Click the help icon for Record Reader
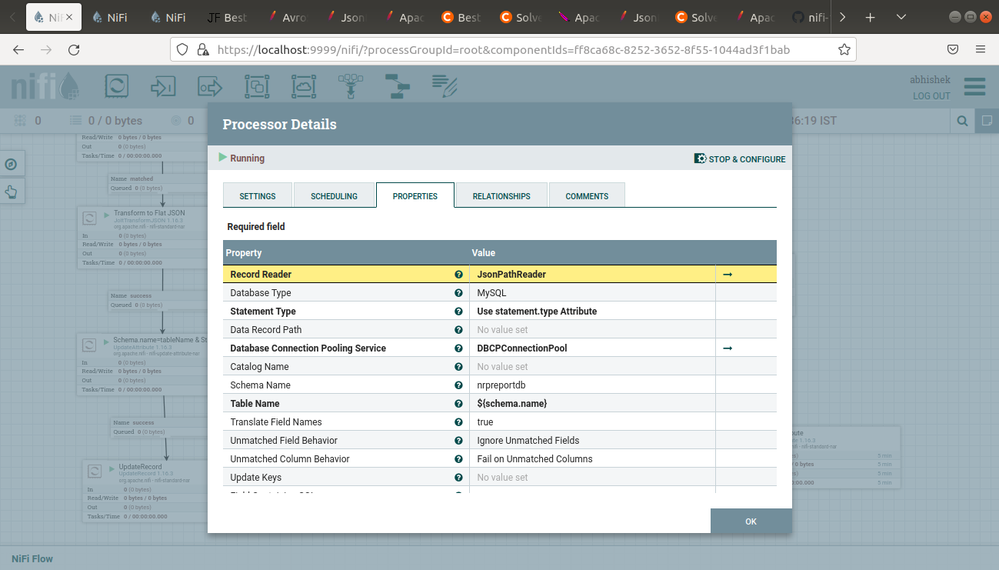This screenshot has width=999, height=570. 459,274
